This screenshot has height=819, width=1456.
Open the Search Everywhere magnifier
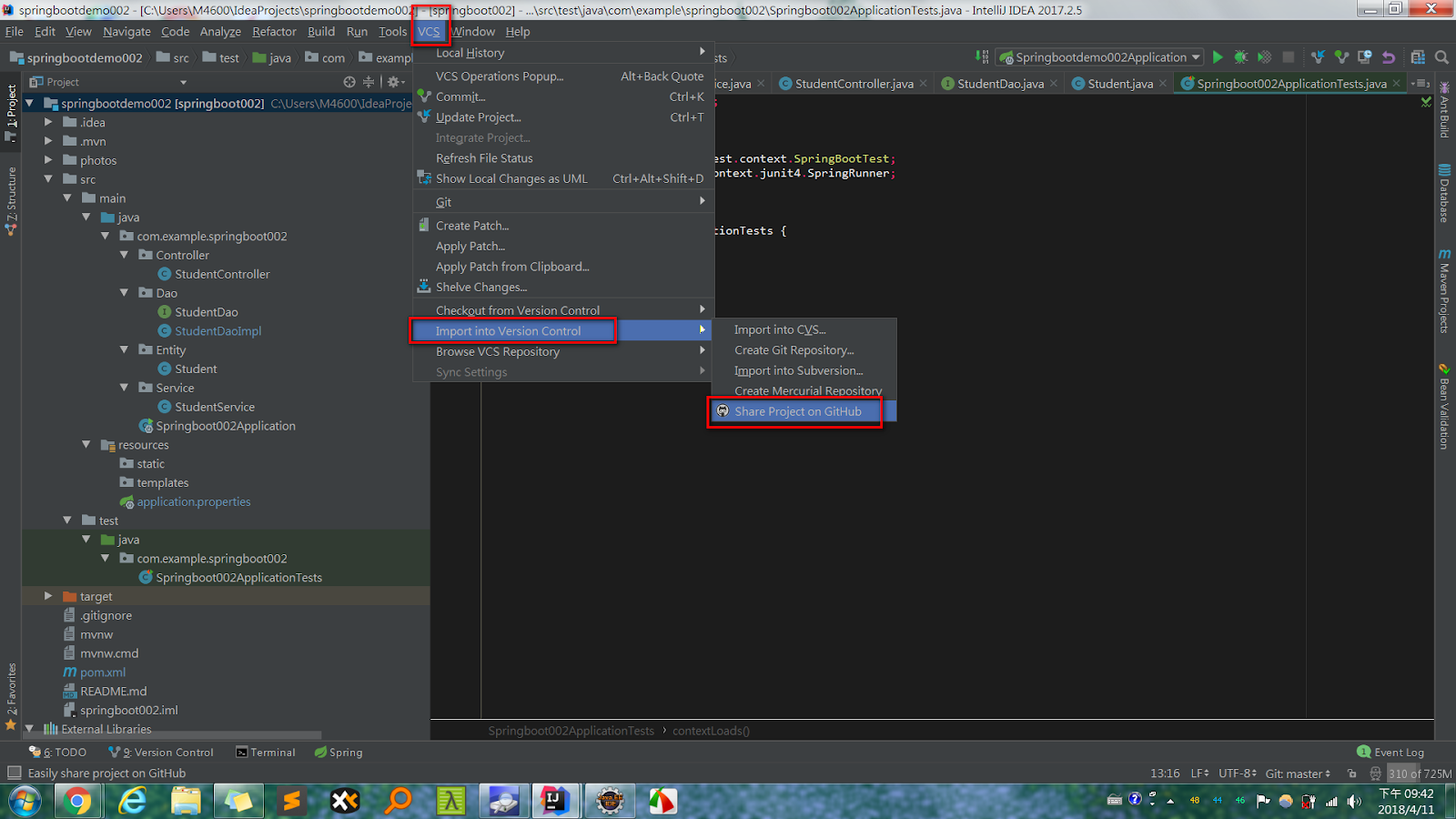pos(1442,56)
